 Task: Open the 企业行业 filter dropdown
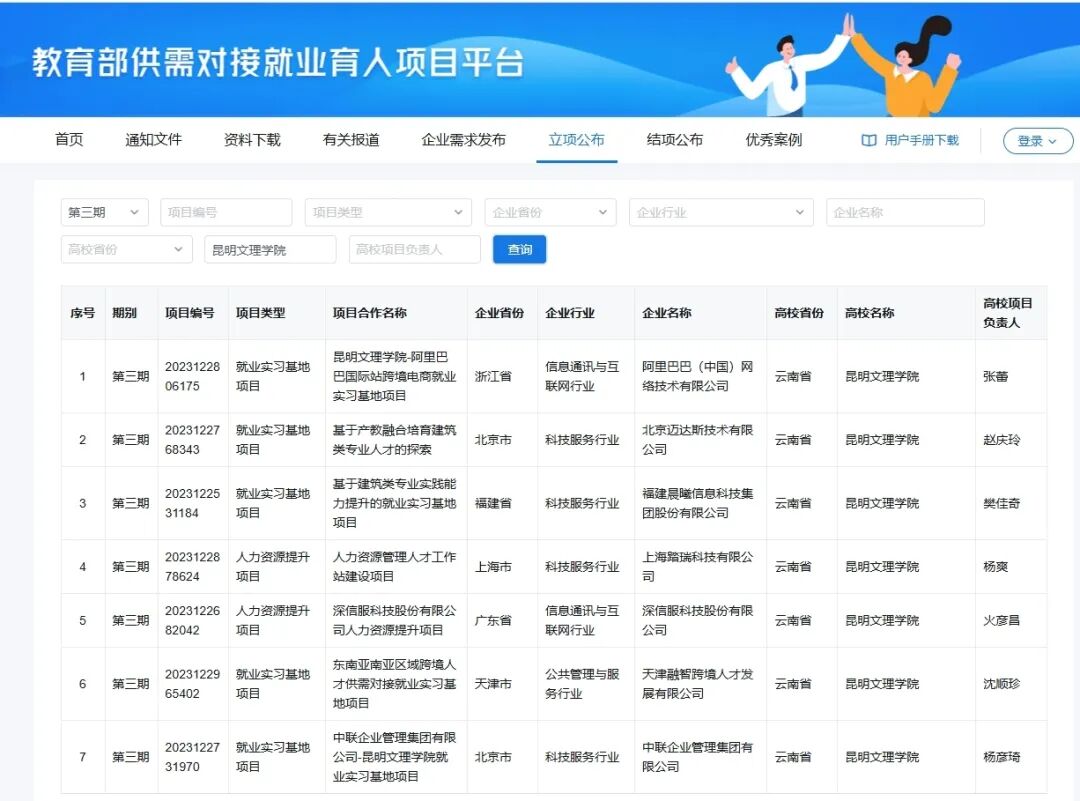pyautogui.click(x=720, y=212)
